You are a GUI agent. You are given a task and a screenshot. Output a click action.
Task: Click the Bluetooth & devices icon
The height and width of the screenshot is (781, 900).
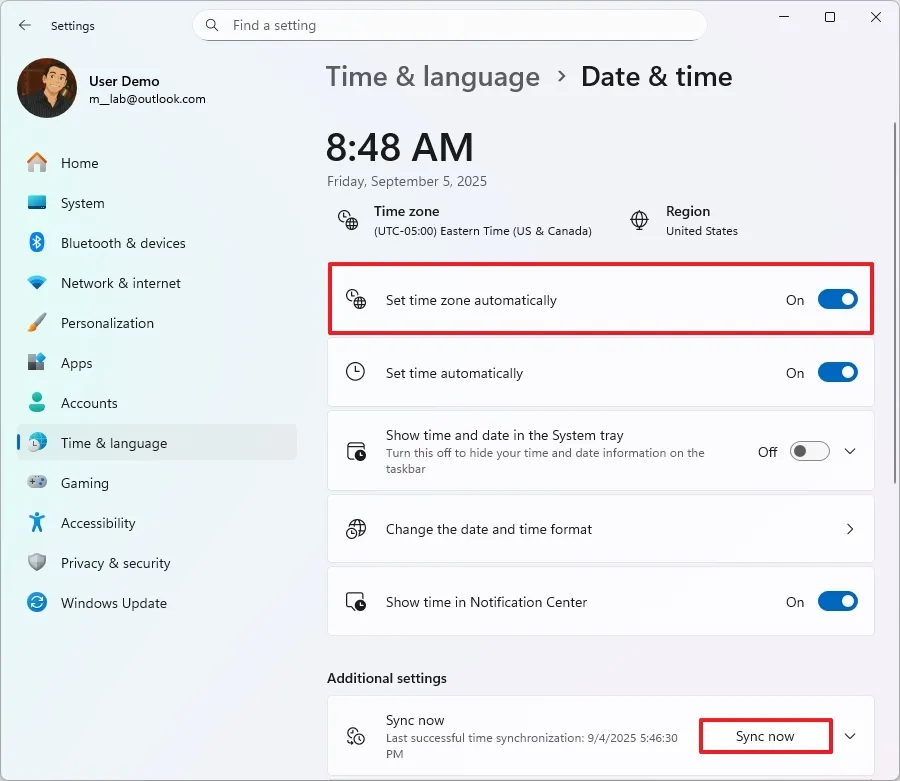37,243
